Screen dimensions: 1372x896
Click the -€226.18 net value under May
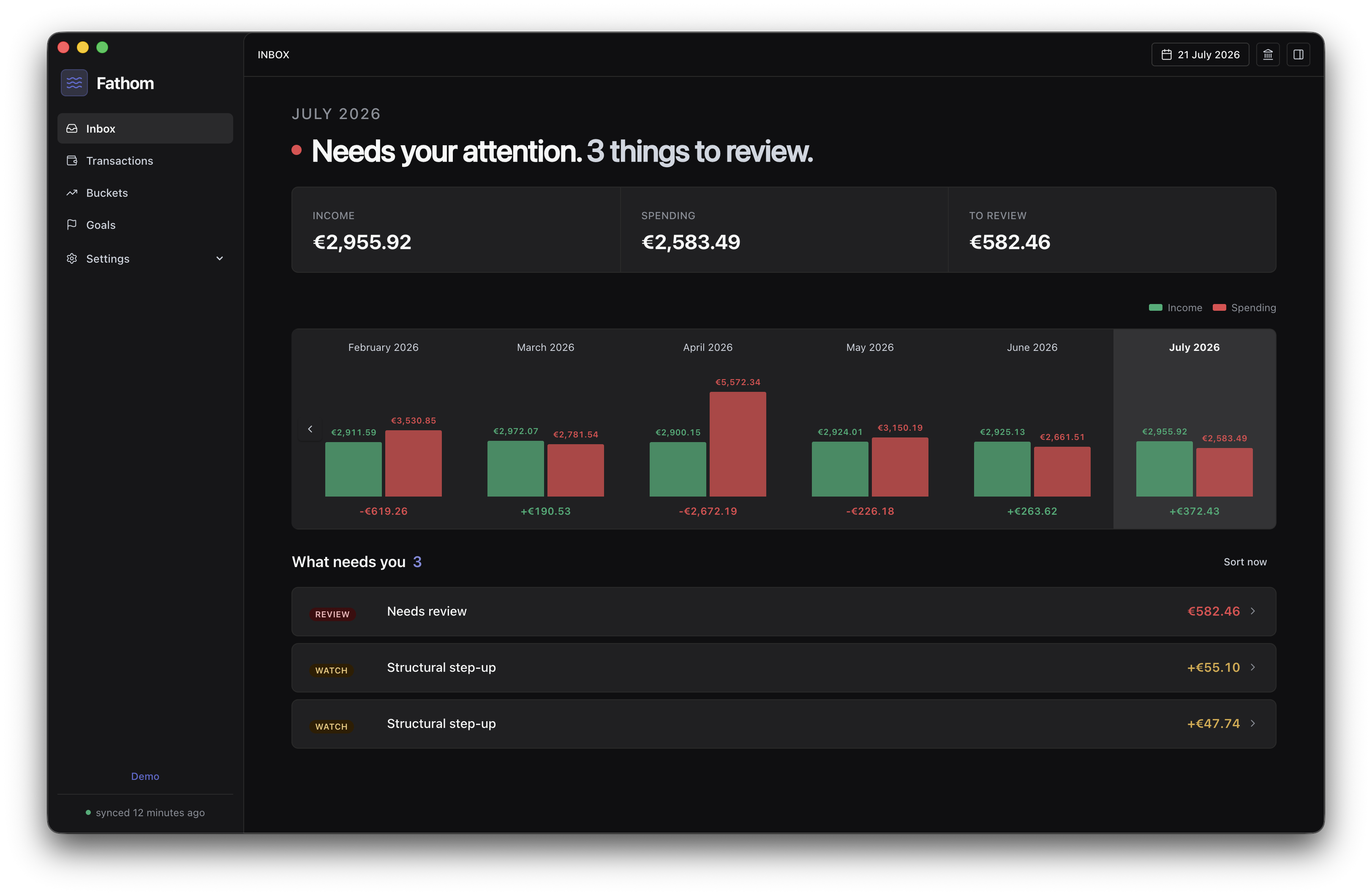point(870,511)
